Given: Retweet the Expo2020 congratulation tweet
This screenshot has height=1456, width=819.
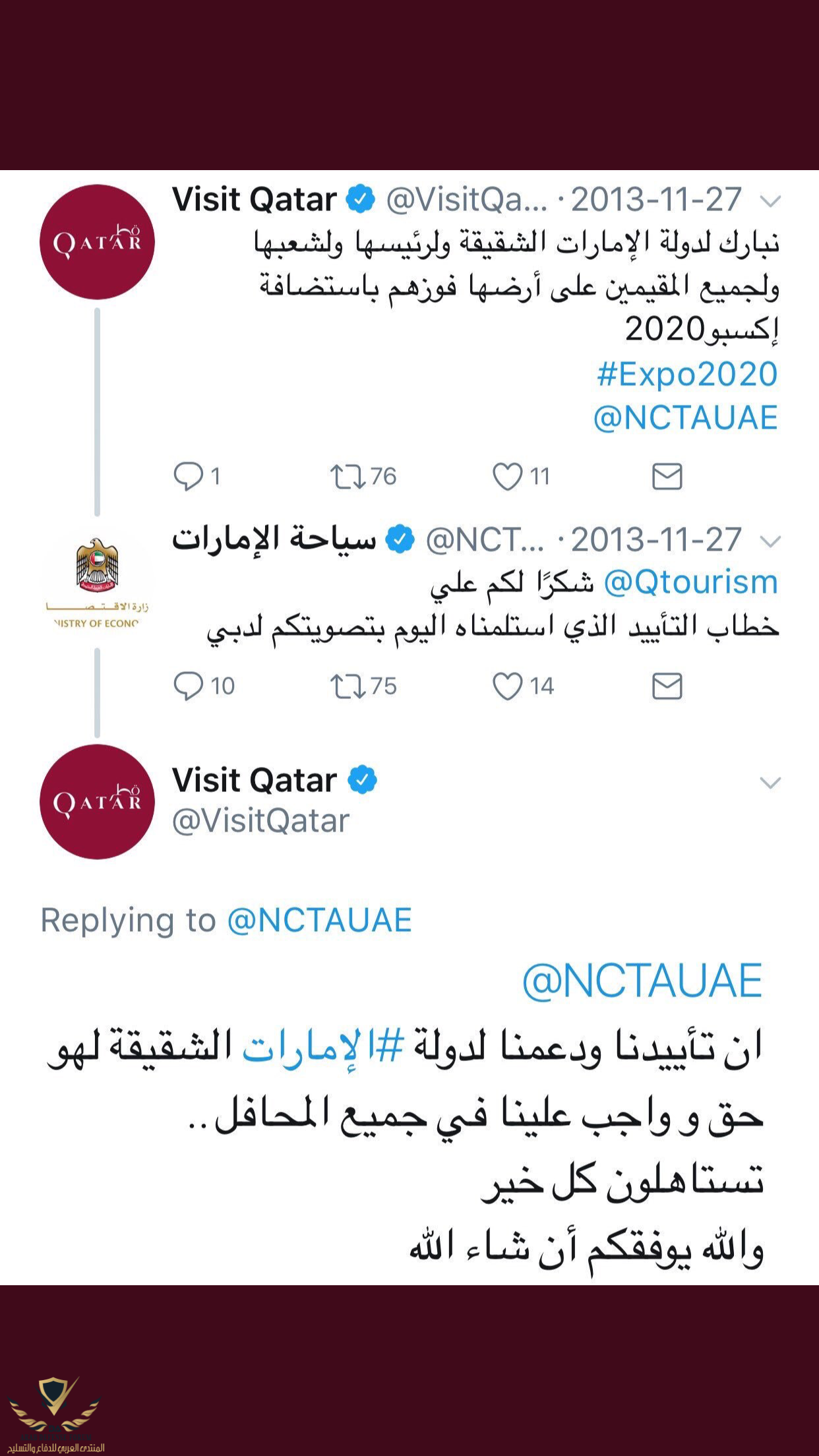Looking at the screenshot, I should [x=348, y=476].
